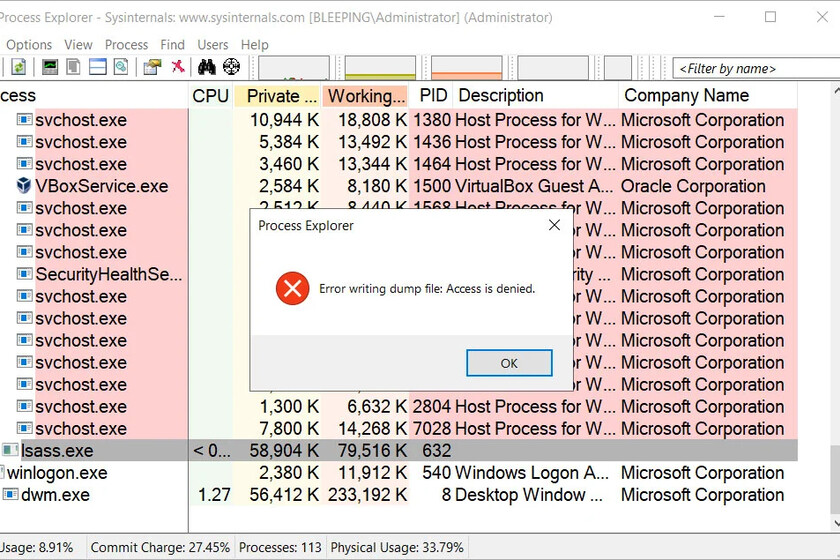Open the Process menu
Image resolution: width=840 pixels, height=560 pixels.
[126, 44]
